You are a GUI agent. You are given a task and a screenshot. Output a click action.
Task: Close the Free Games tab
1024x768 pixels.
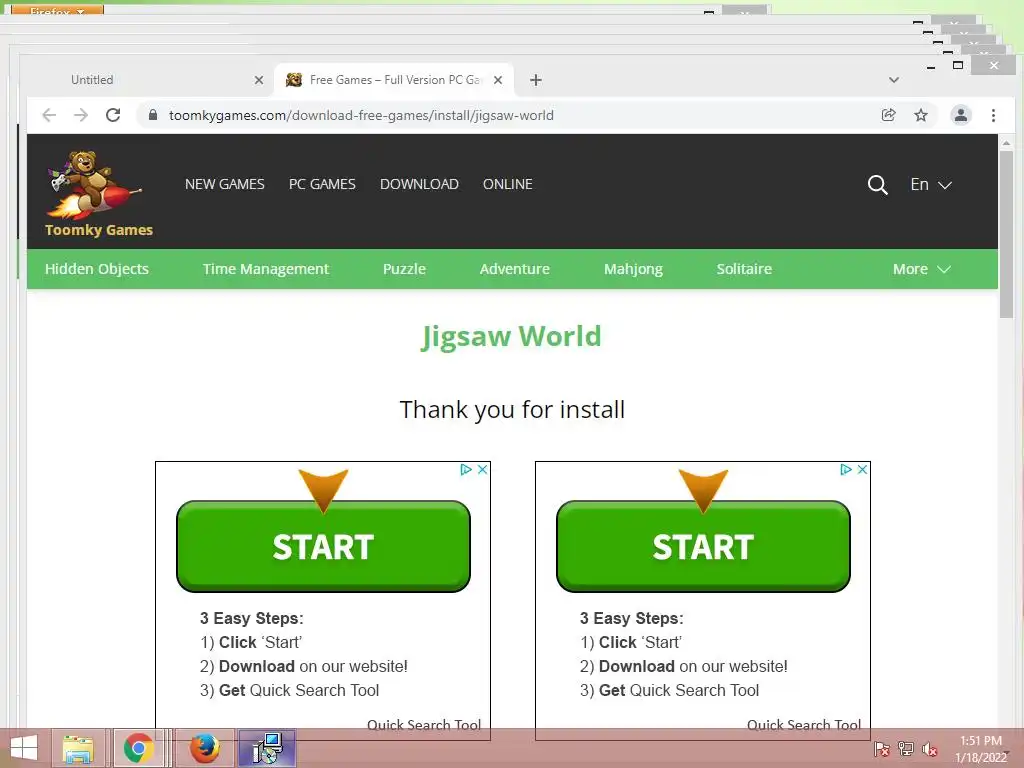(x=498, y=80)
